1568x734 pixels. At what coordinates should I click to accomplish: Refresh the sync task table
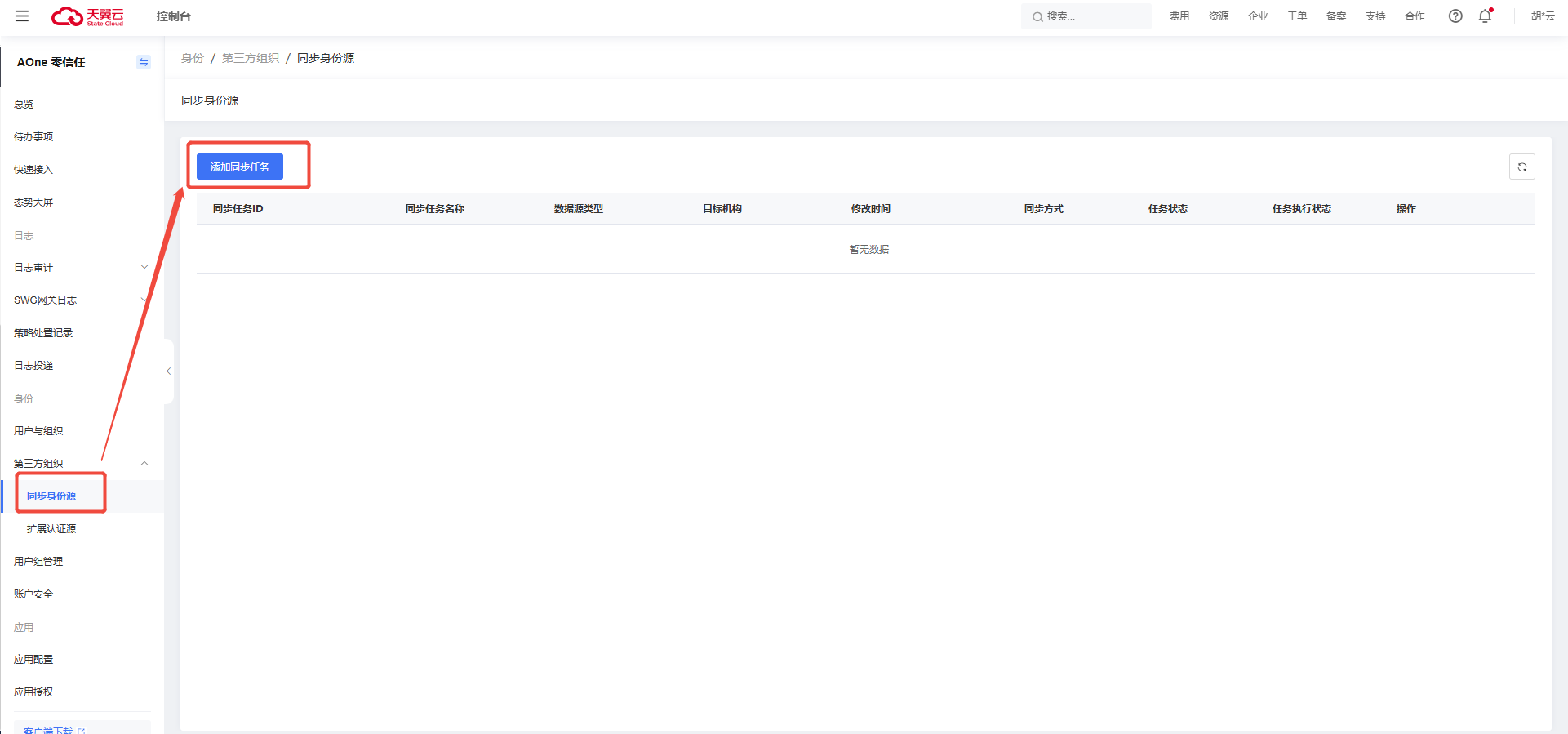(1521, 167)
